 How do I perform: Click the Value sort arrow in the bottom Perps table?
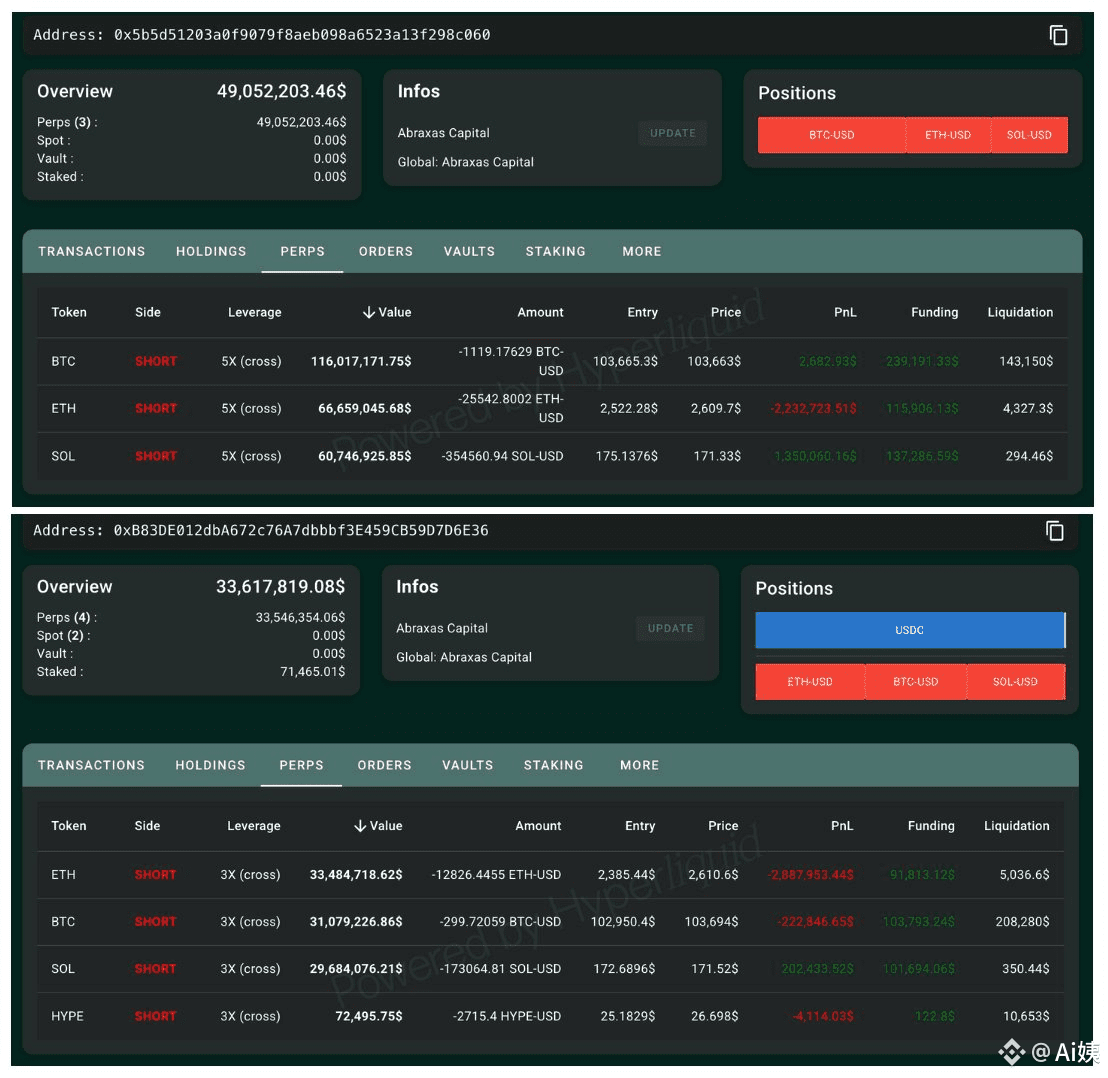(359, 826)
